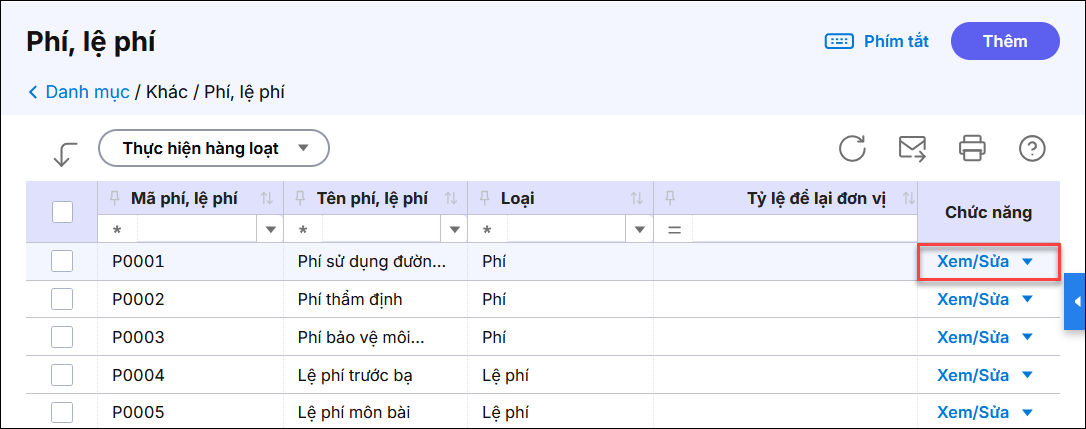Open Phím tắt keyboard shortcuts
This screenshot has width=1086, height=429.
(877, 41)
